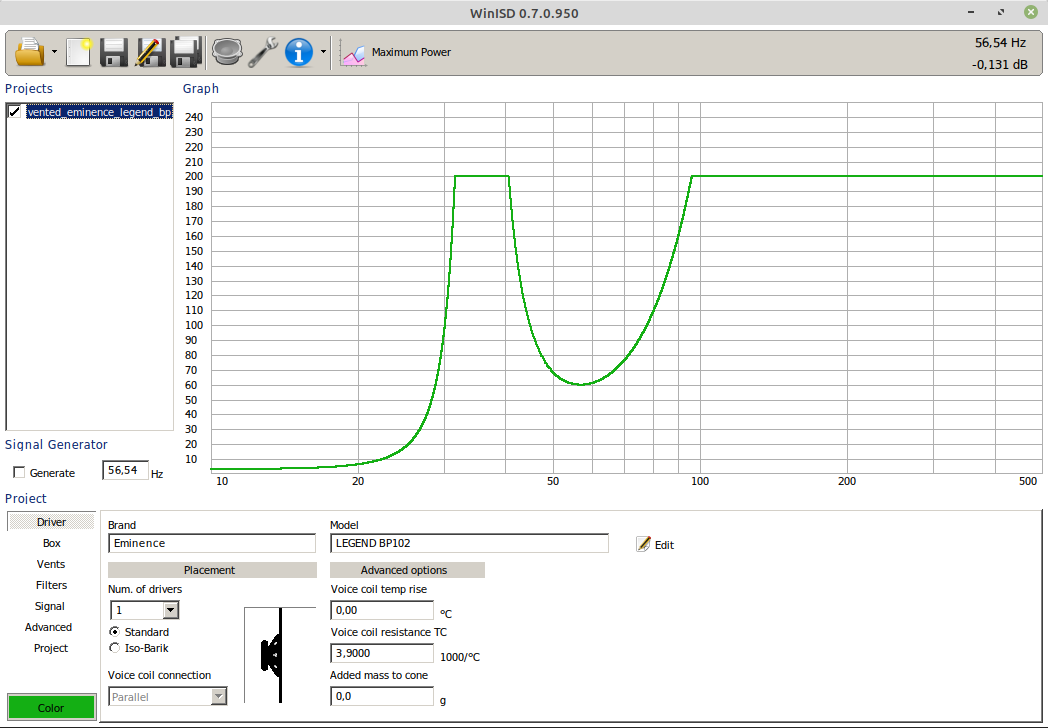Screen dimensions: 1048x728
Task: Click Save As floppy with pencil icon
Action: click(x=150, y=52)
